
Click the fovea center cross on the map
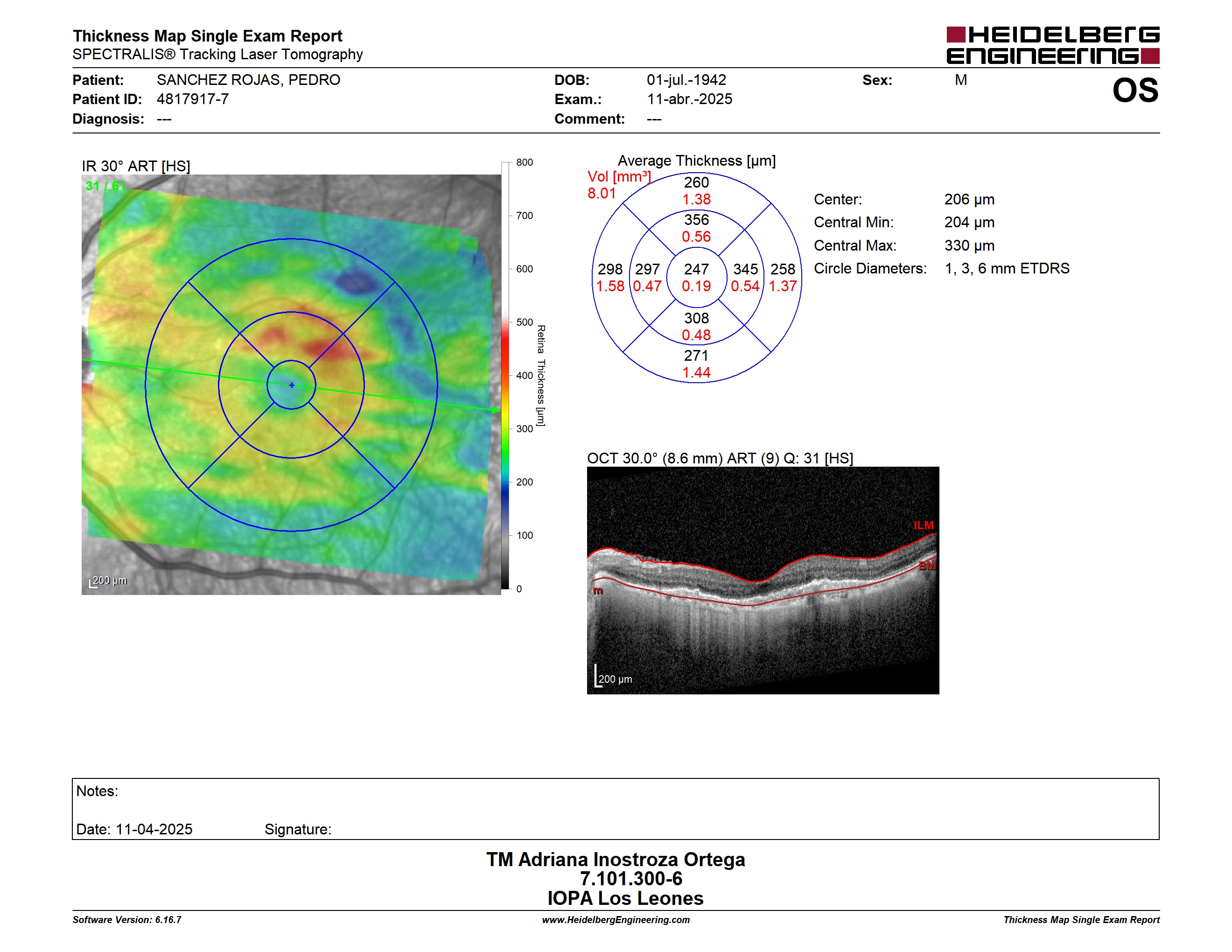pyautogui.click(x=292, y=385)
